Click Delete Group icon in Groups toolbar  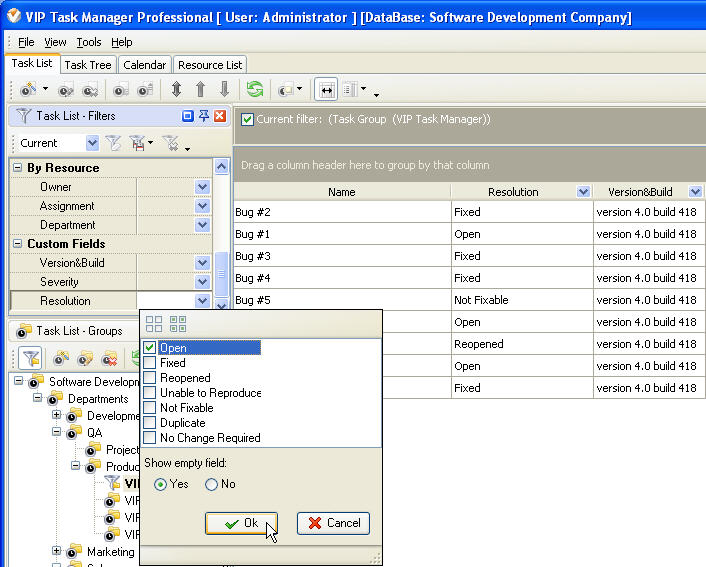[x=109, y=359]
